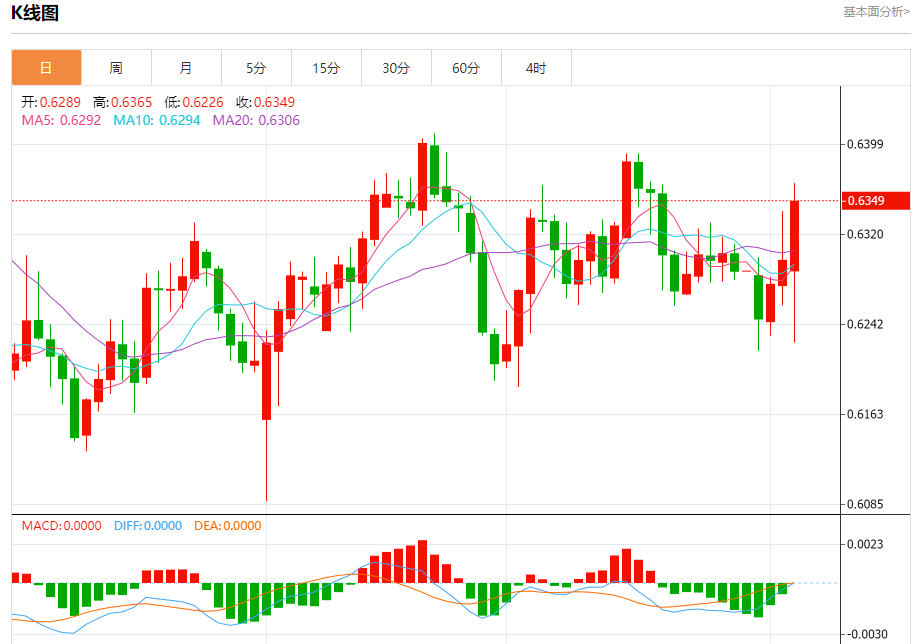
Task: Click the 高: 0.6365 high price
Action: click(x=122, y=103)
